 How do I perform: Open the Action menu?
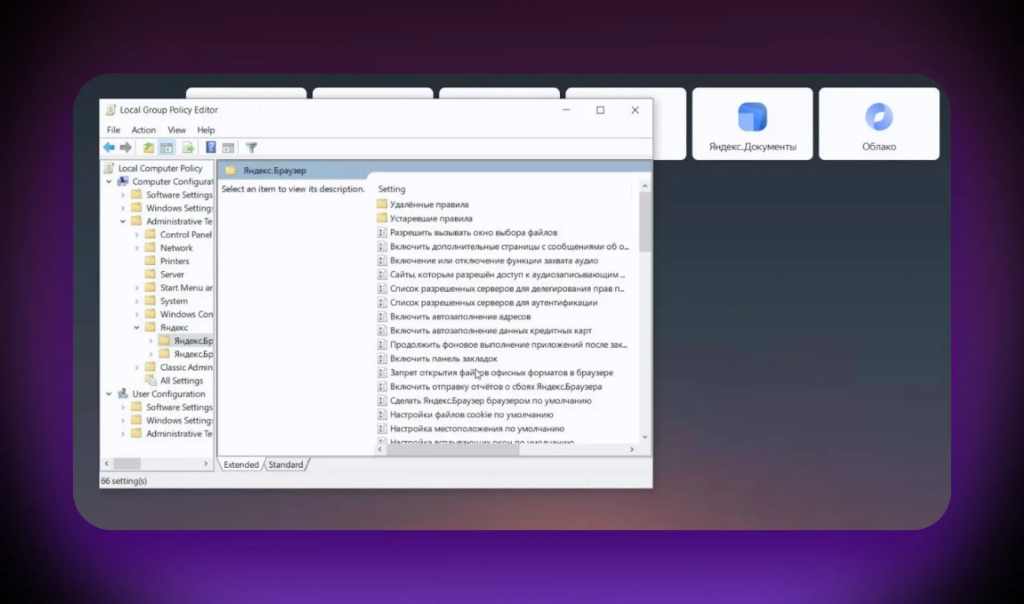(x=143, y=130)
